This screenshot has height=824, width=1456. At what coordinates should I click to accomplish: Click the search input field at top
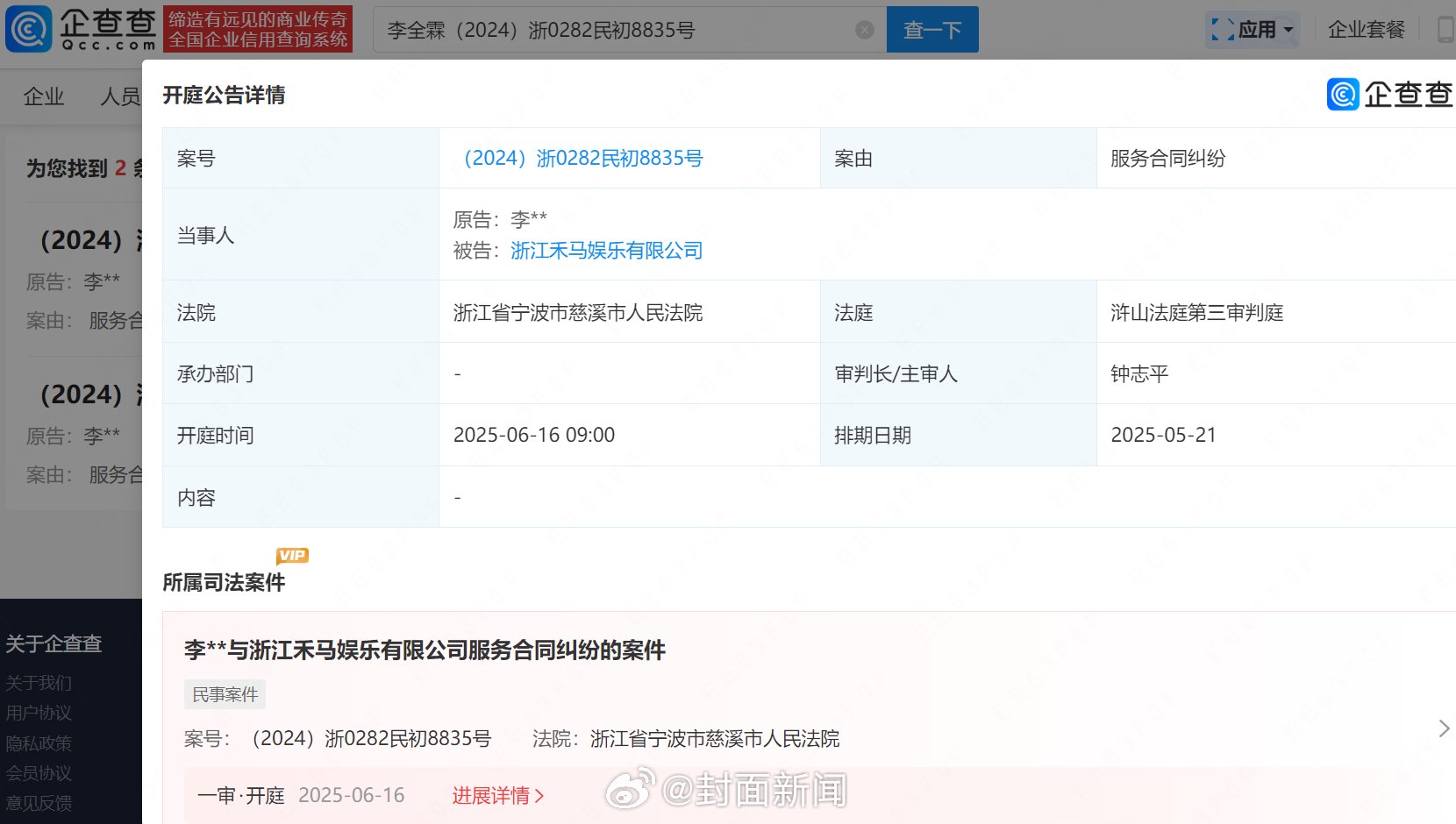[614, 30]
